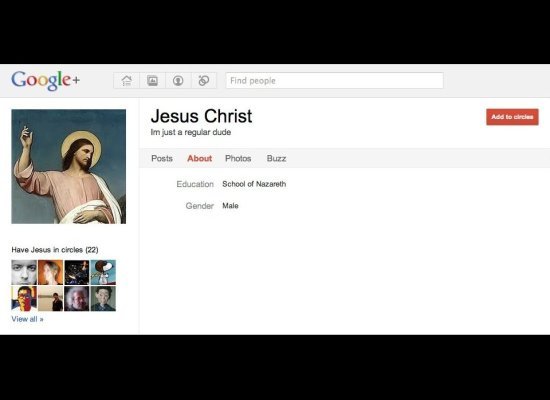550x400 pixels.
Task: Click the Jesus Christ profile name
Action: point(201,116)
